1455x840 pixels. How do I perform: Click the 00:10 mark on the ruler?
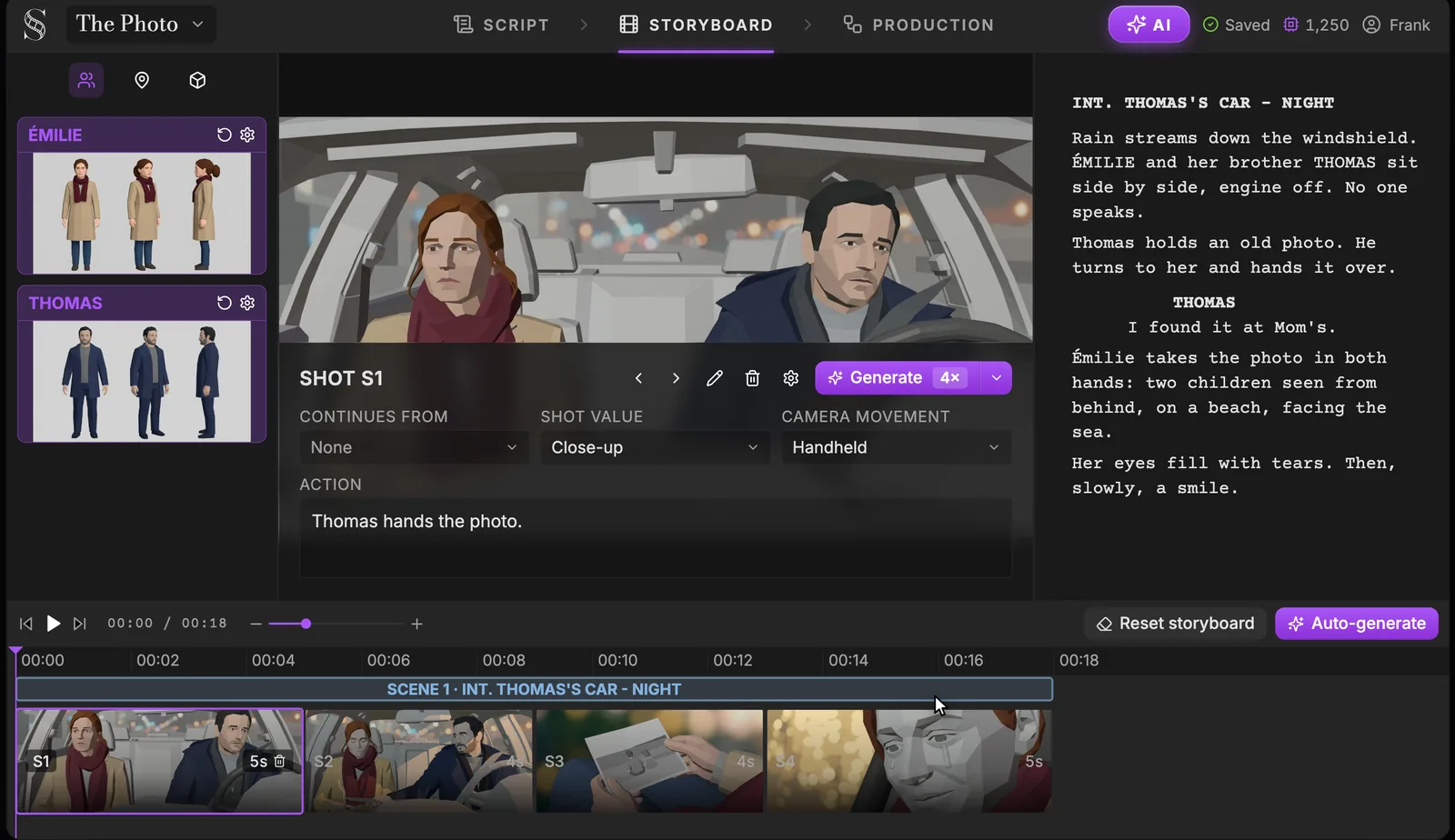617,660
